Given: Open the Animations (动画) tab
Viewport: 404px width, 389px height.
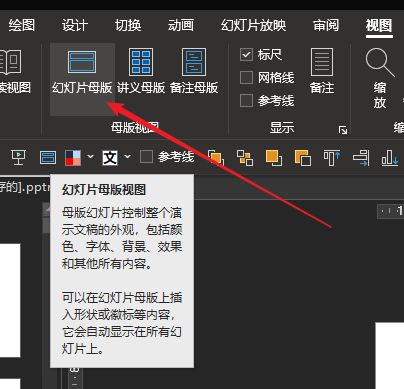Looking at the screenshot, I should pyautogui.click(x=181, y=25).
